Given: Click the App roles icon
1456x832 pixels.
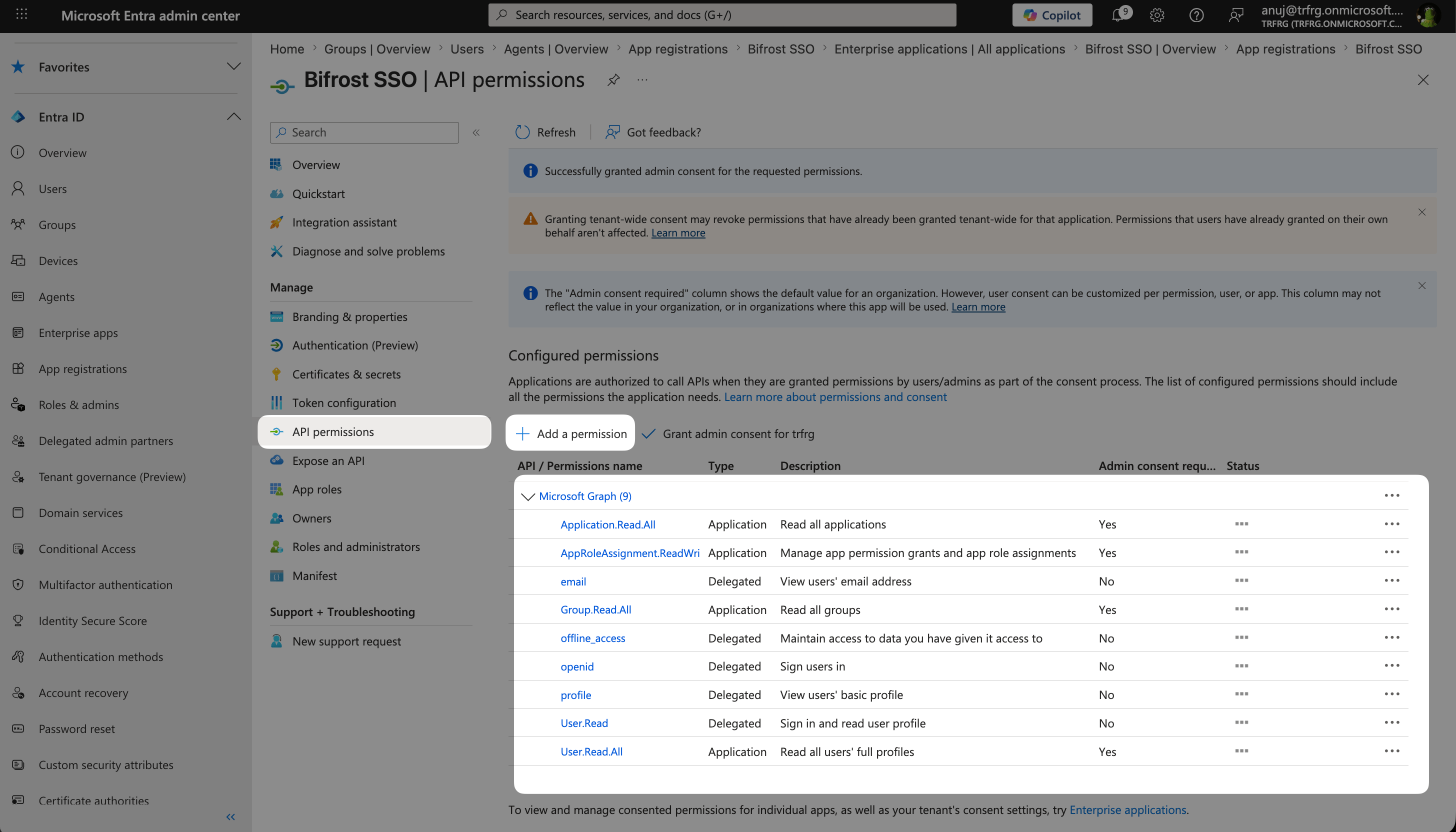Looking at the screenshot, I should click(x=276, y=489).
